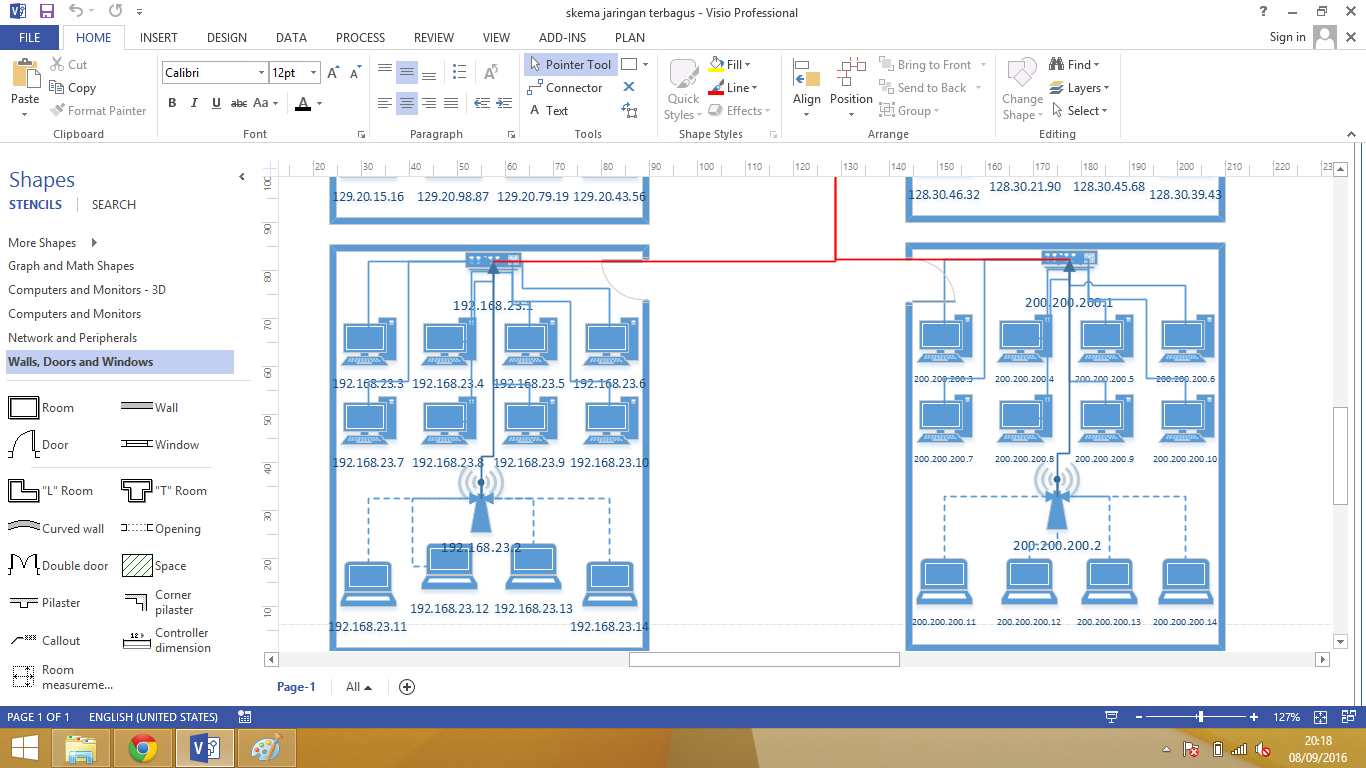Open the Windows Start menu
Image resolution: width=1366 pixels, height=768 pixels.
(x=24, y=748)
